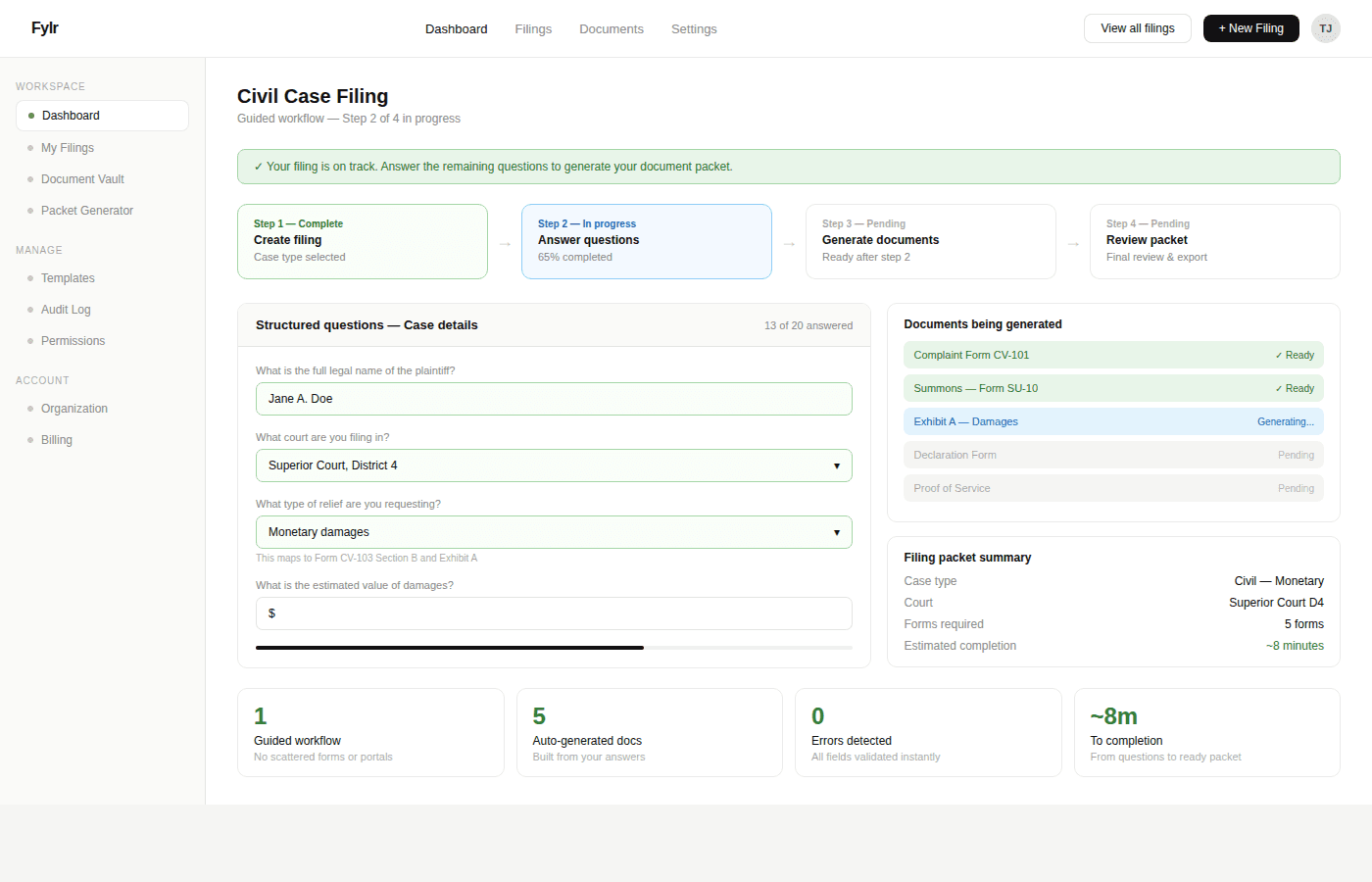Open the court selection dropdown
Viewport: 1372px width, 882px height.
(554, 465)
